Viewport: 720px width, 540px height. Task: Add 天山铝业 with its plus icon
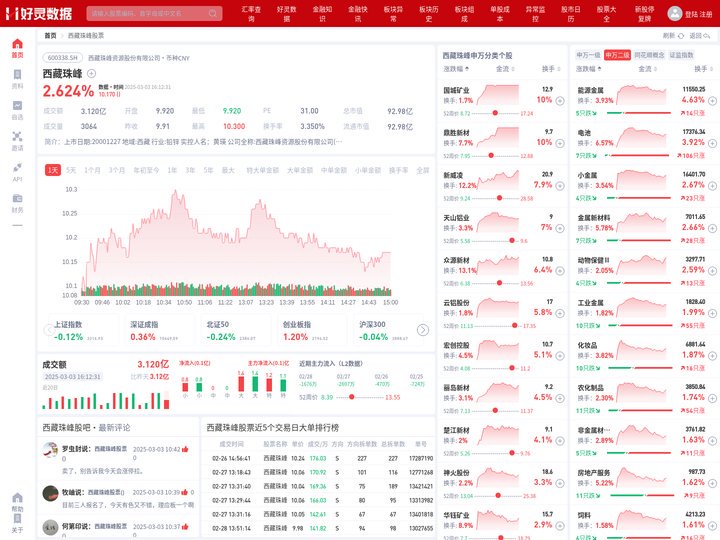tap(560, 228)
